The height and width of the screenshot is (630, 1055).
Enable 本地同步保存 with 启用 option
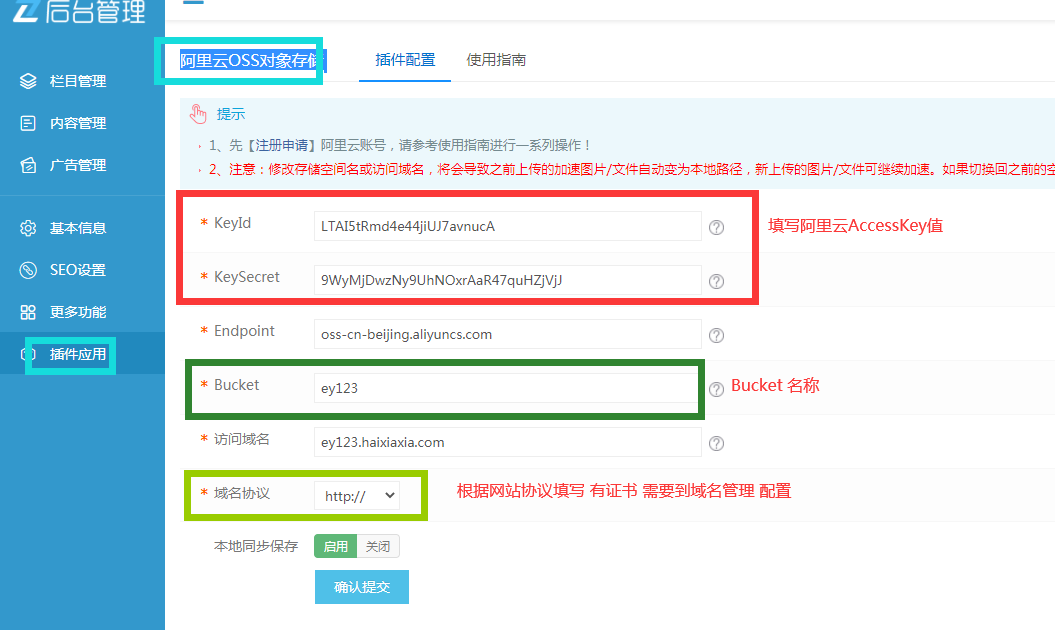click(335, 546)
